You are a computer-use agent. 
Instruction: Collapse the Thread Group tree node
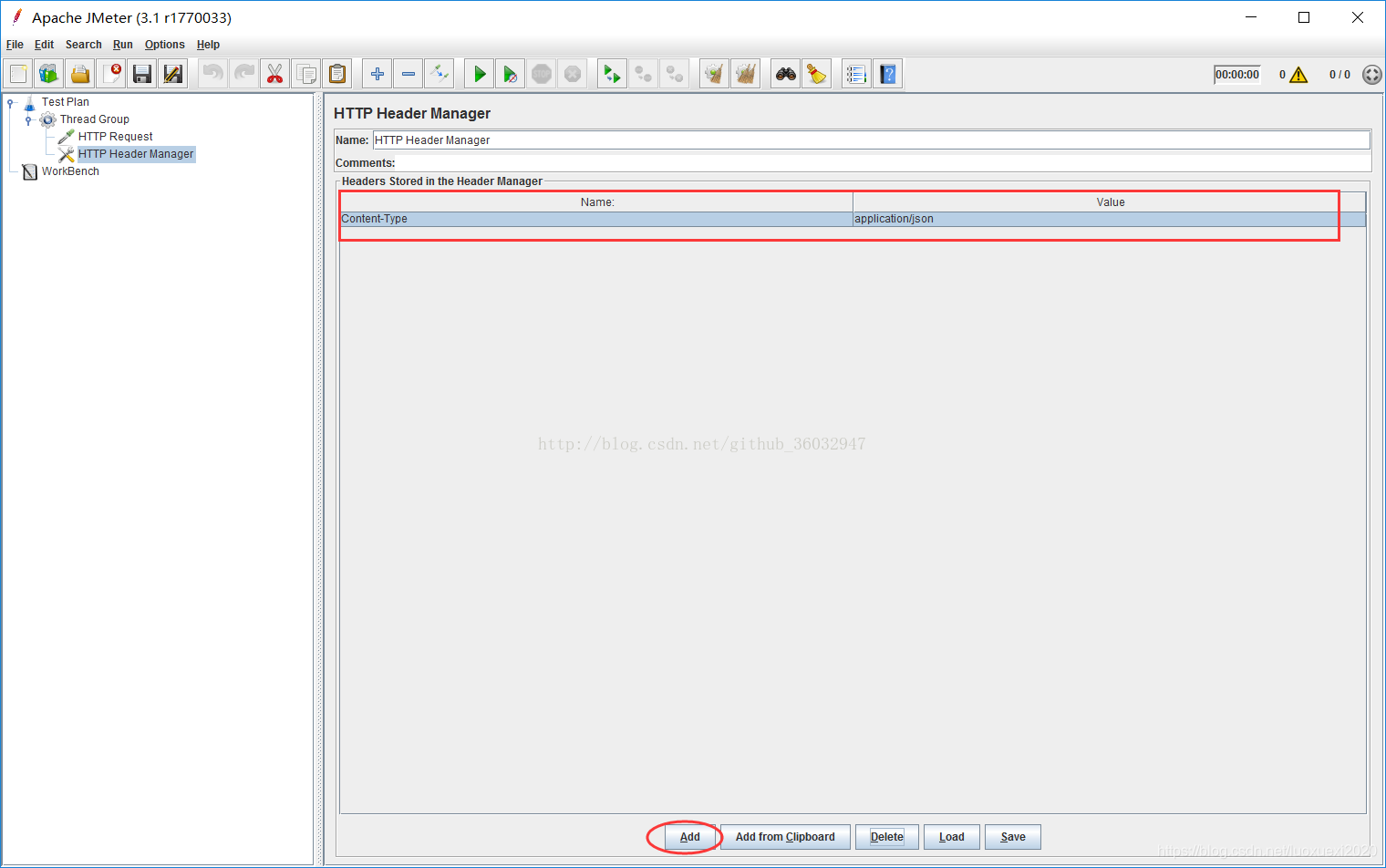pos(28,119)
